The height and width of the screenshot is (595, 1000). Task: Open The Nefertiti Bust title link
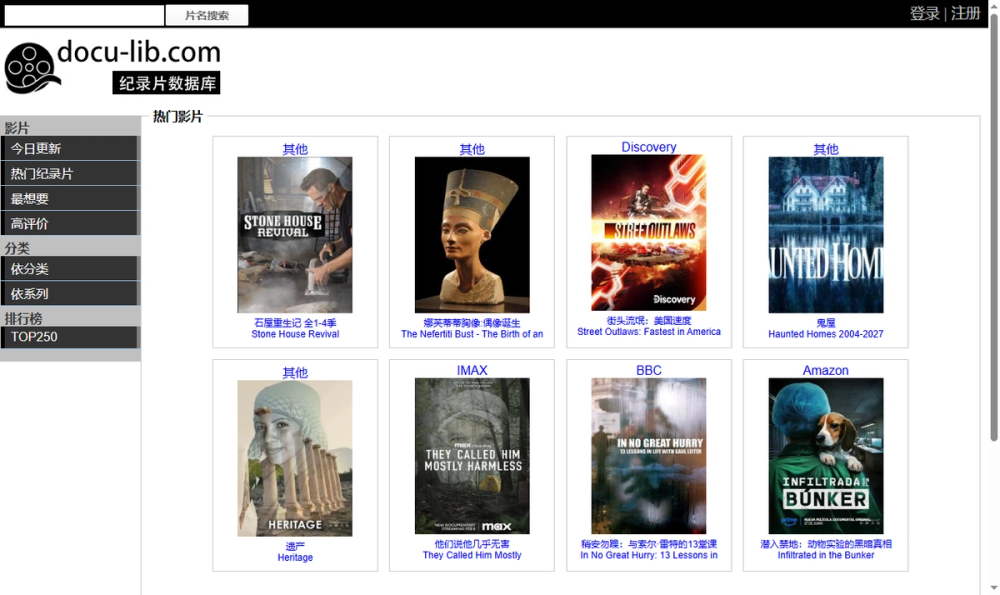tap(472, 328)
